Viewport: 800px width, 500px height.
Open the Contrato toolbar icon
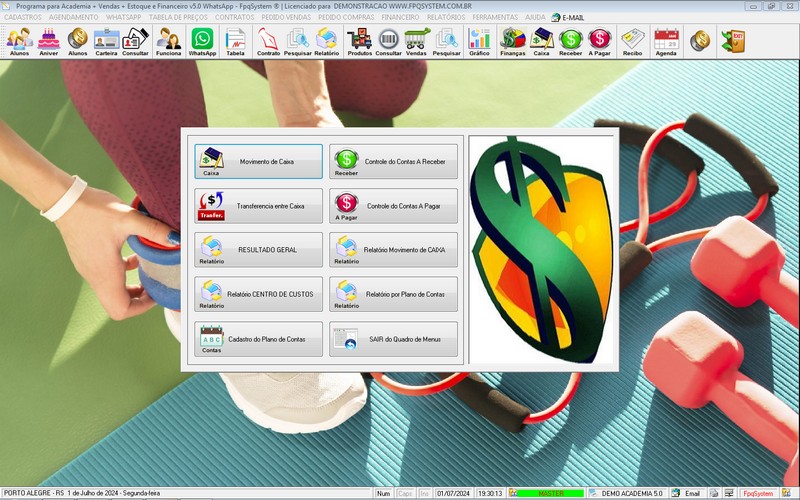[x=268, y=41]
